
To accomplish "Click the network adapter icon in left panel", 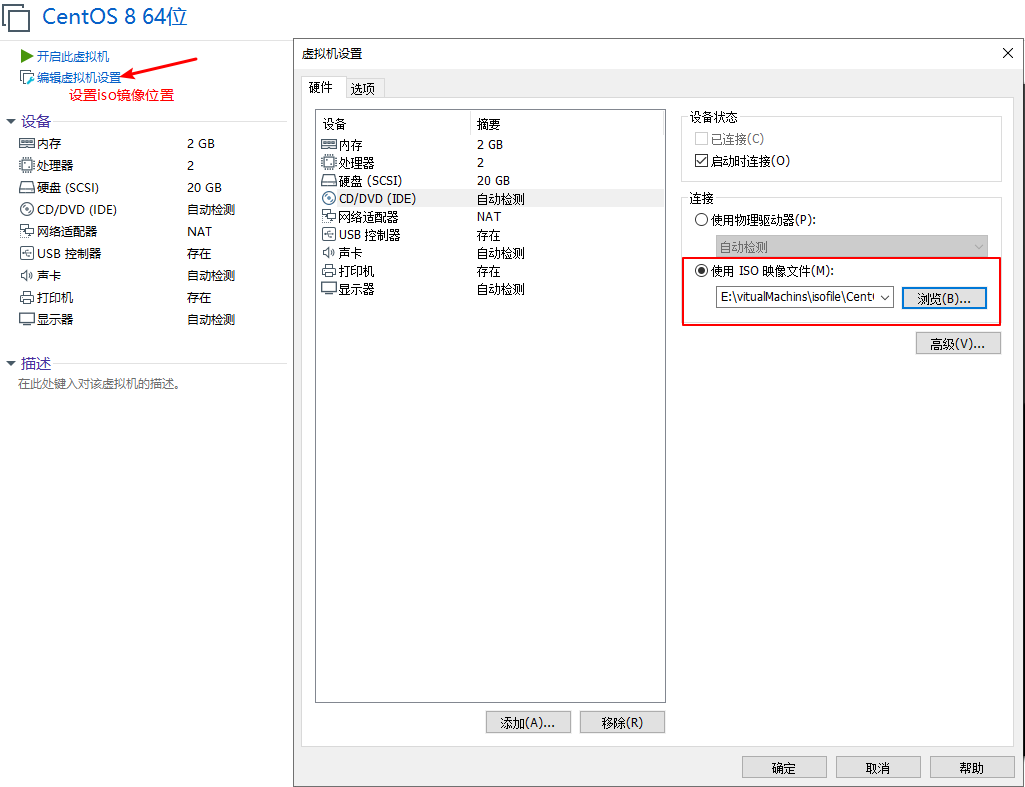I will point(27,231).
